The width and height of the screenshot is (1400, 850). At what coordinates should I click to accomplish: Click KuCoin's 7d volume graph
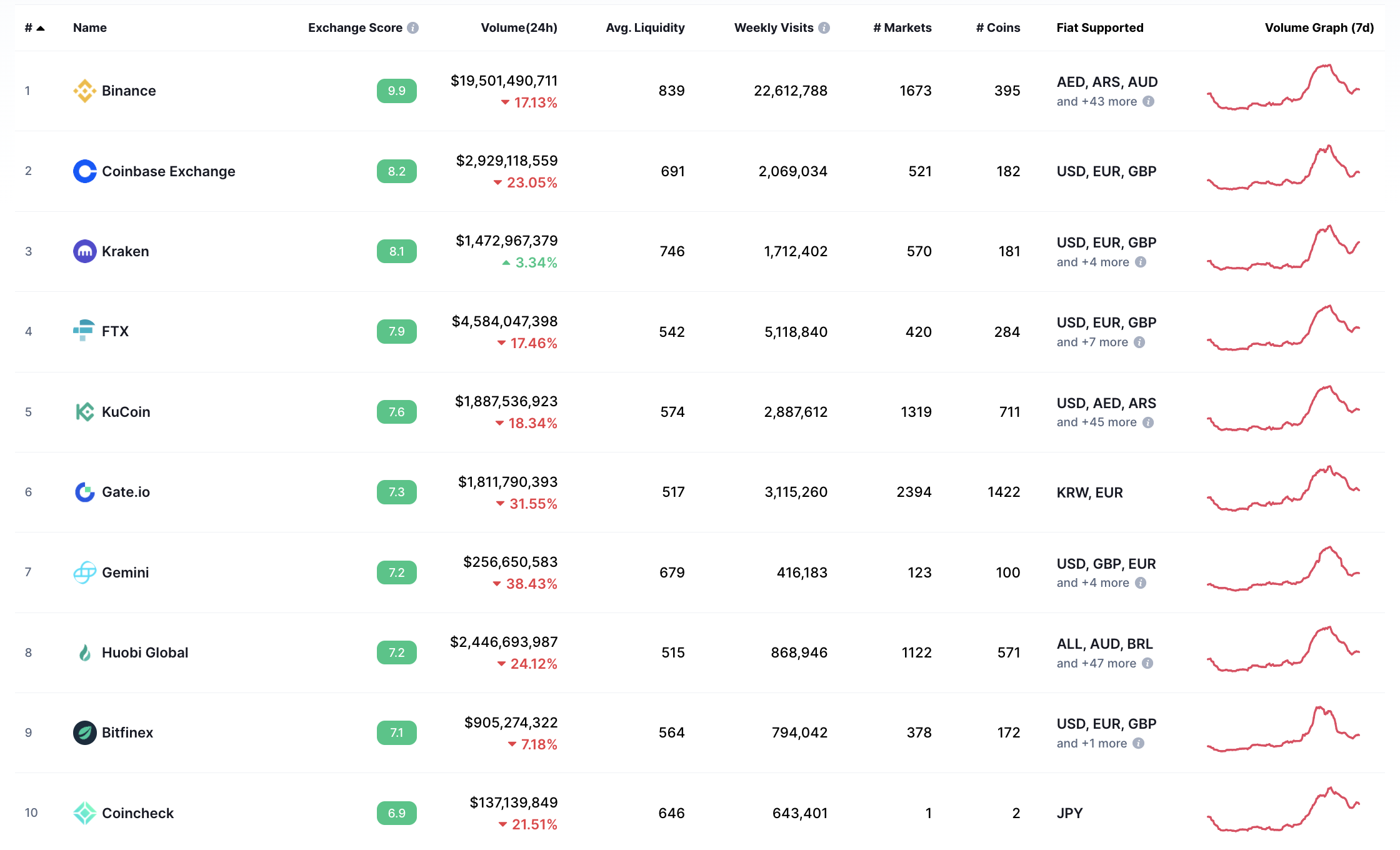(1283, 408)
